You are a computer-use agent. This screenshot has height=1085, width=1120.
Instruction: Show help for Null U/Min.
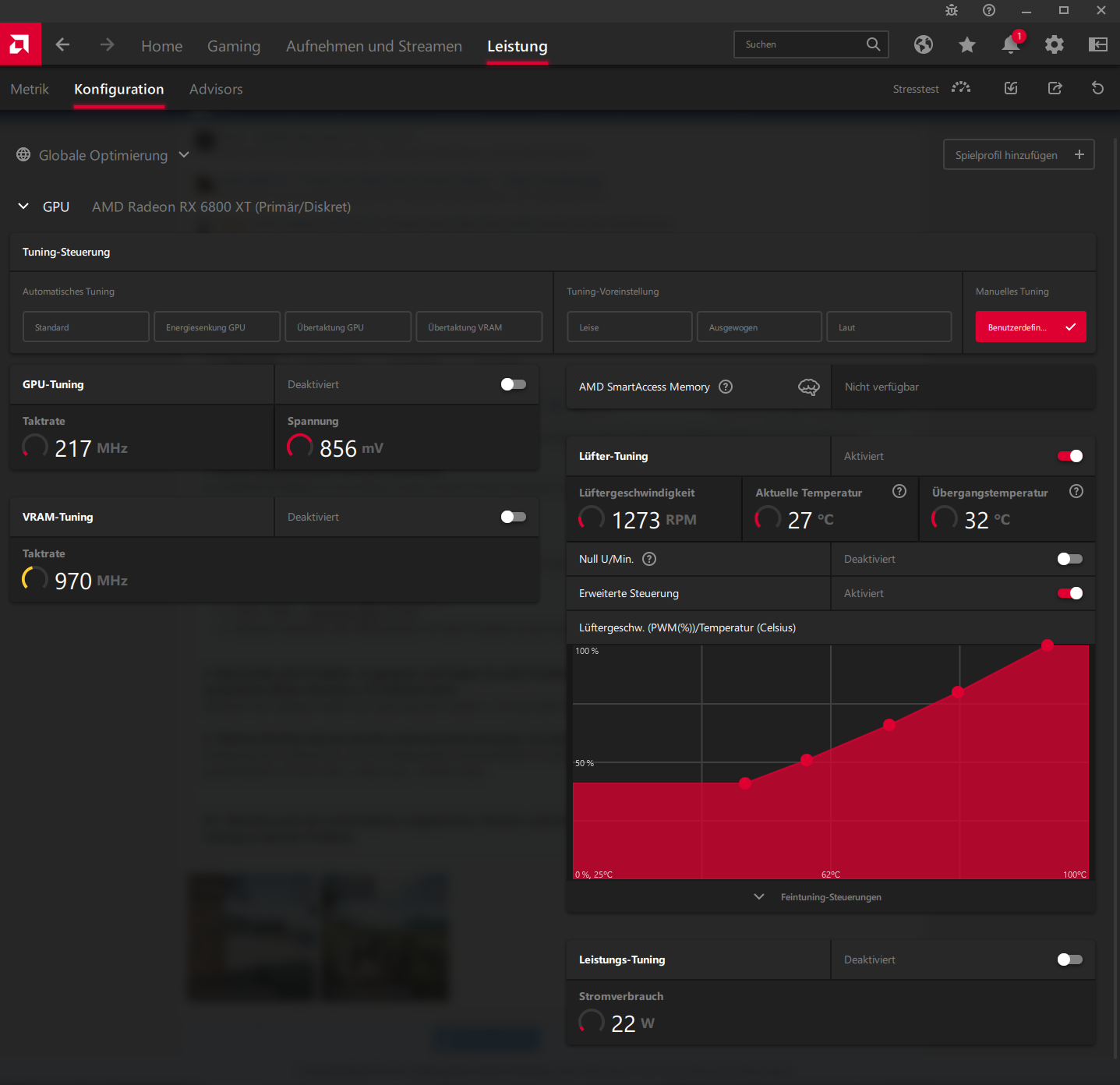[x=649, y=559]
